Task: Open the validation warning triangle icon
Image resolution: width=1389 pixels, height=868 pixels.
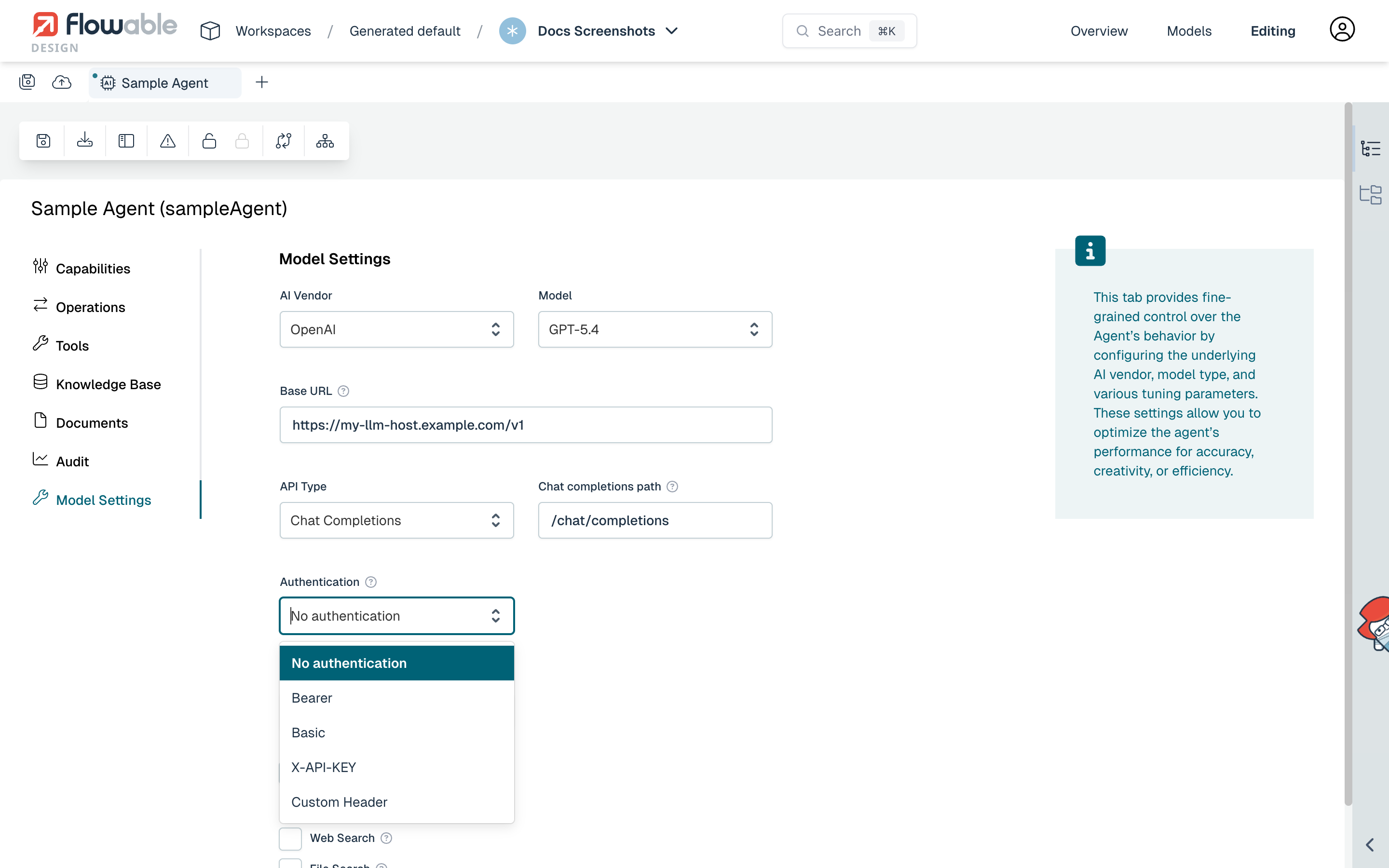Action: [x=168, y=141]
